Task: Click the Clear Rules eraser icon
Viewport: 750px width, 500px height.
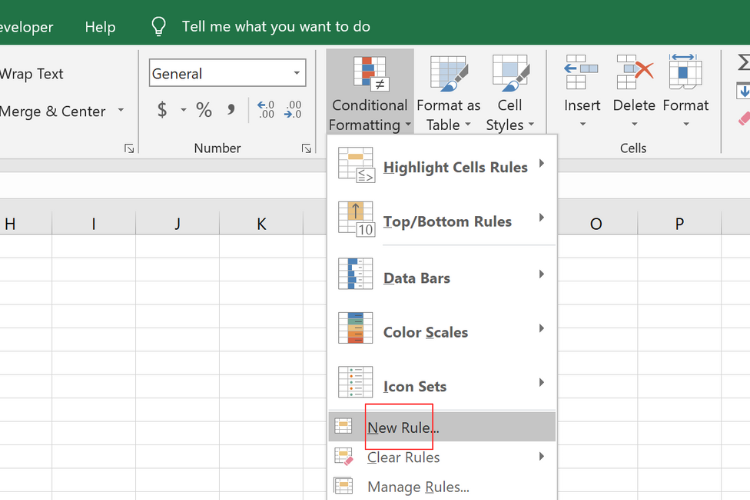Action: 343,456
